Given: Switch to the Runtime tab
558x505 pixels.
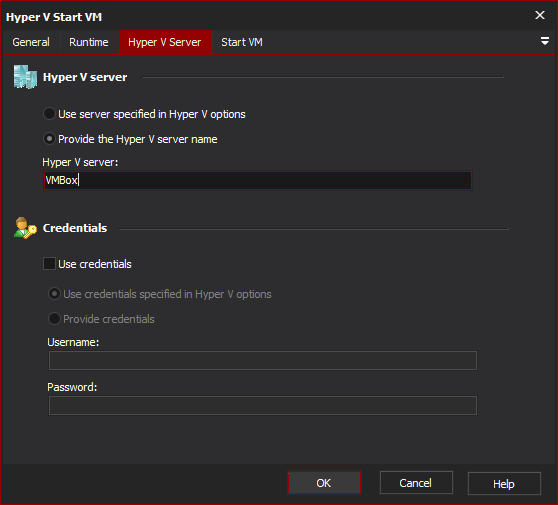Looking at the screenshot, I should tap(89, 42).
